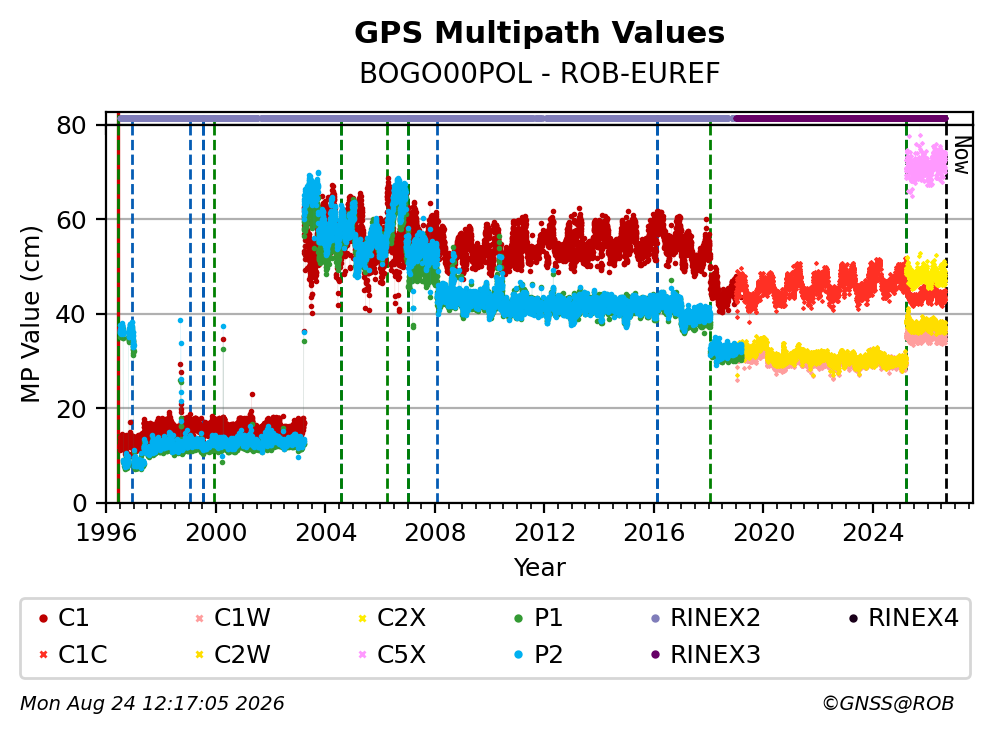Click the MP Value (cm) axis label
The width and height of the screenshot is (992, 734).
30,314
